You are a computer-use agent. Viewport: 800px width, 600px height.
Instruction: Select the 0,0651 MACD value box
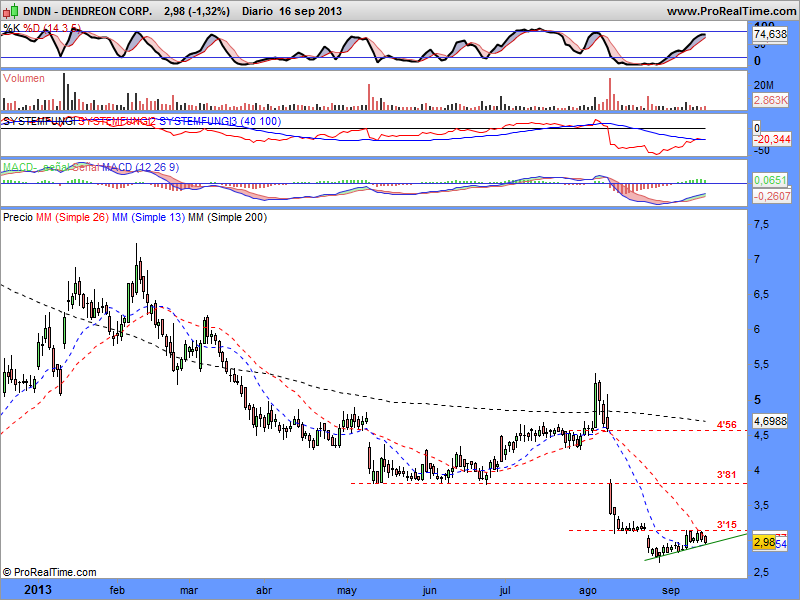(x=770, y=180)
